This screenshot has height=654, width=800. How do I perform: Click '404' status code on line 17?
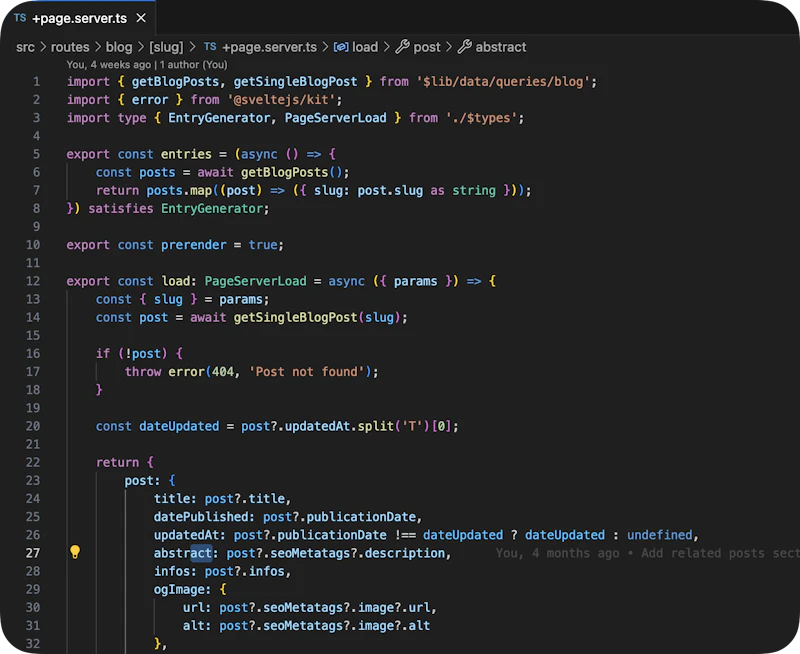tap(222, 372)
